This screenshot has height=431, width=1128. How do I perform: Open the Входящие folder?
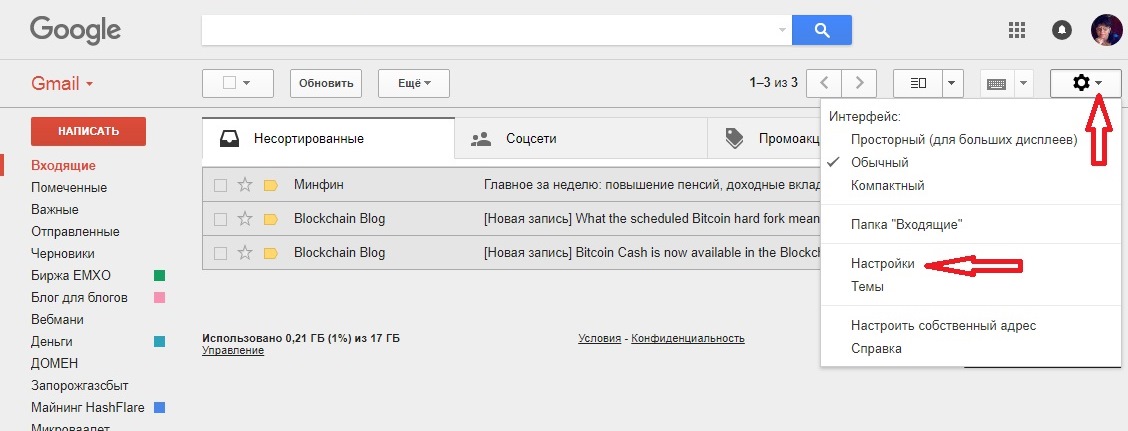click(63, 165)
